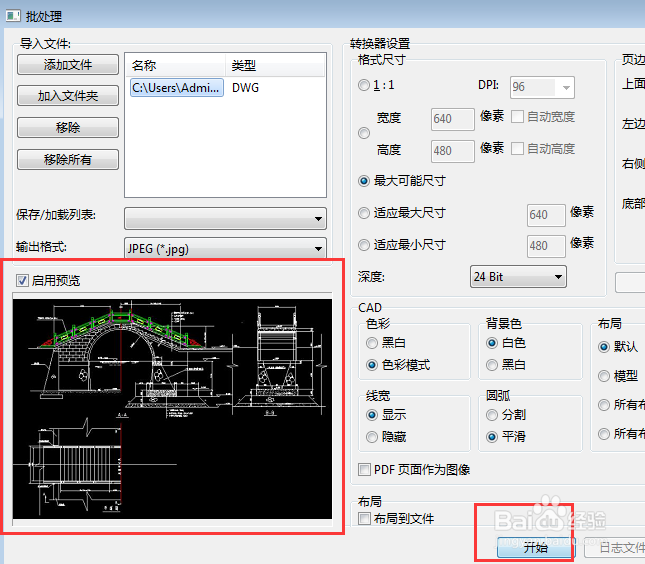Screen dimensions: 645x564
Task: Select 黑白 under 色彩
Action: tap(372, 343)
